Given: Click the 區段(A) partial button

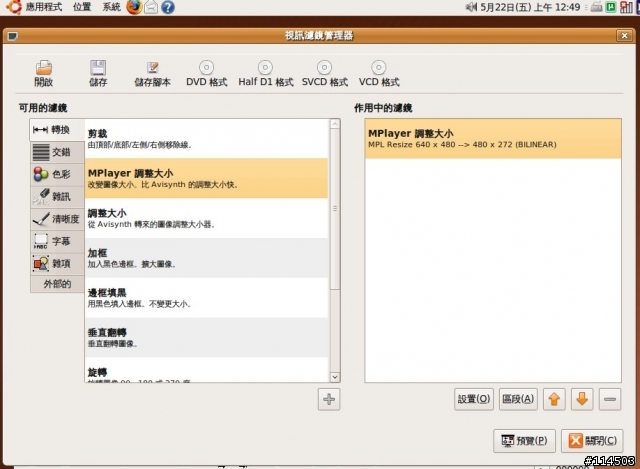Looking at the screenshot, I should pos(518,399).
